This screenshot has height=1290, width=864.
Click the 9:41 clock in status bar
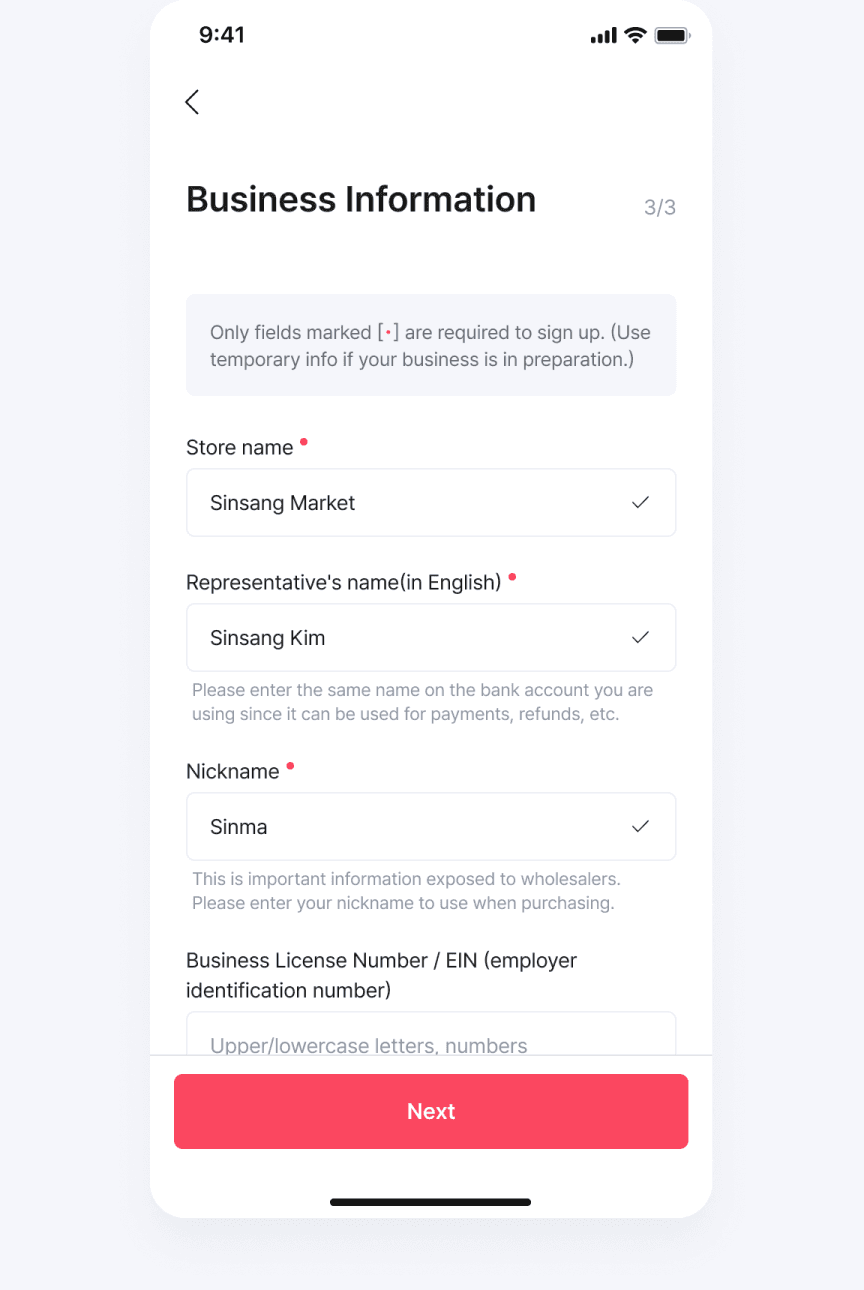[222, 35]
